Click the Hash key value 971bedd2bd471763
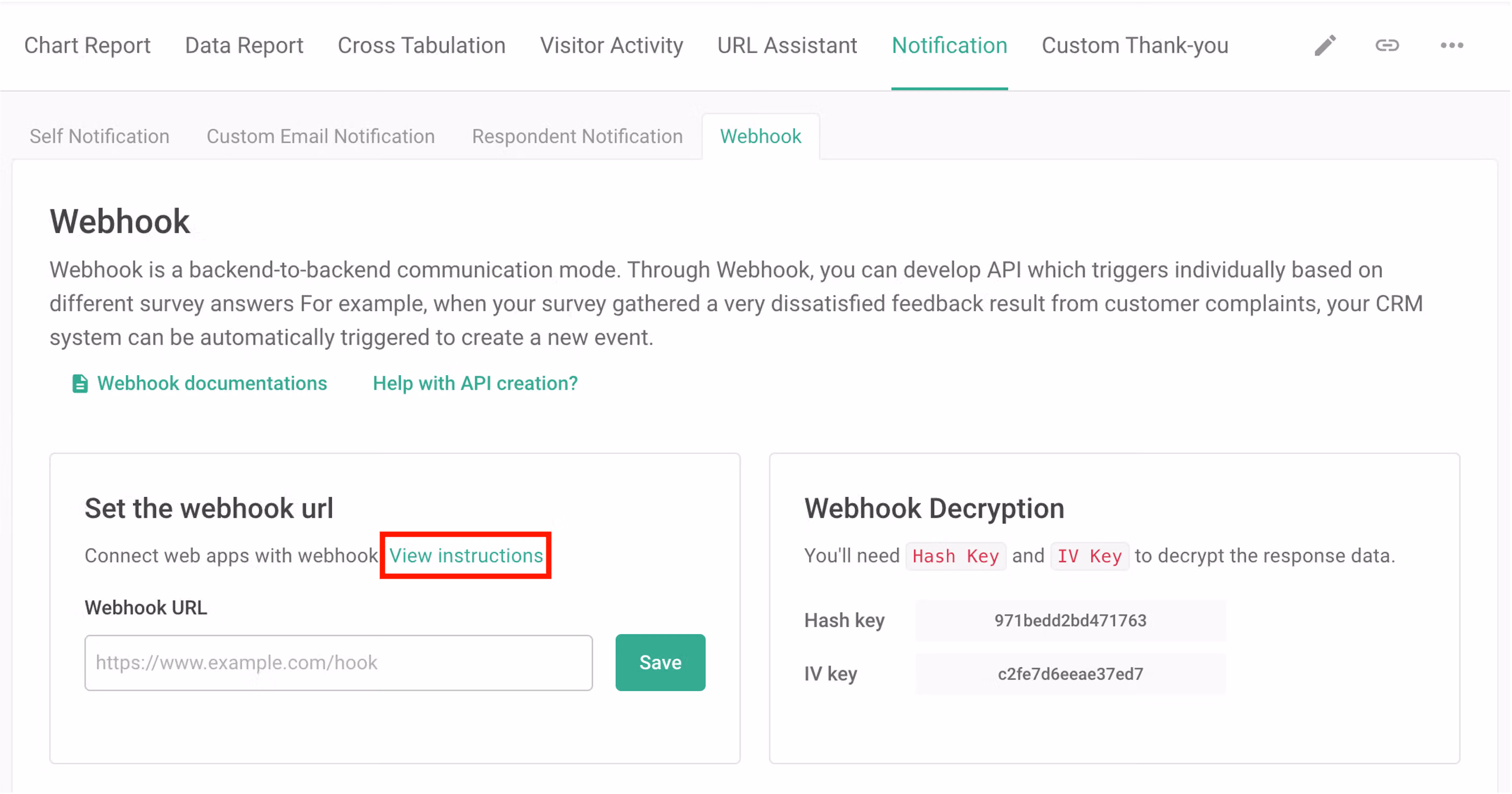This screenshot has height=794, width=1512. (1070, 620)
